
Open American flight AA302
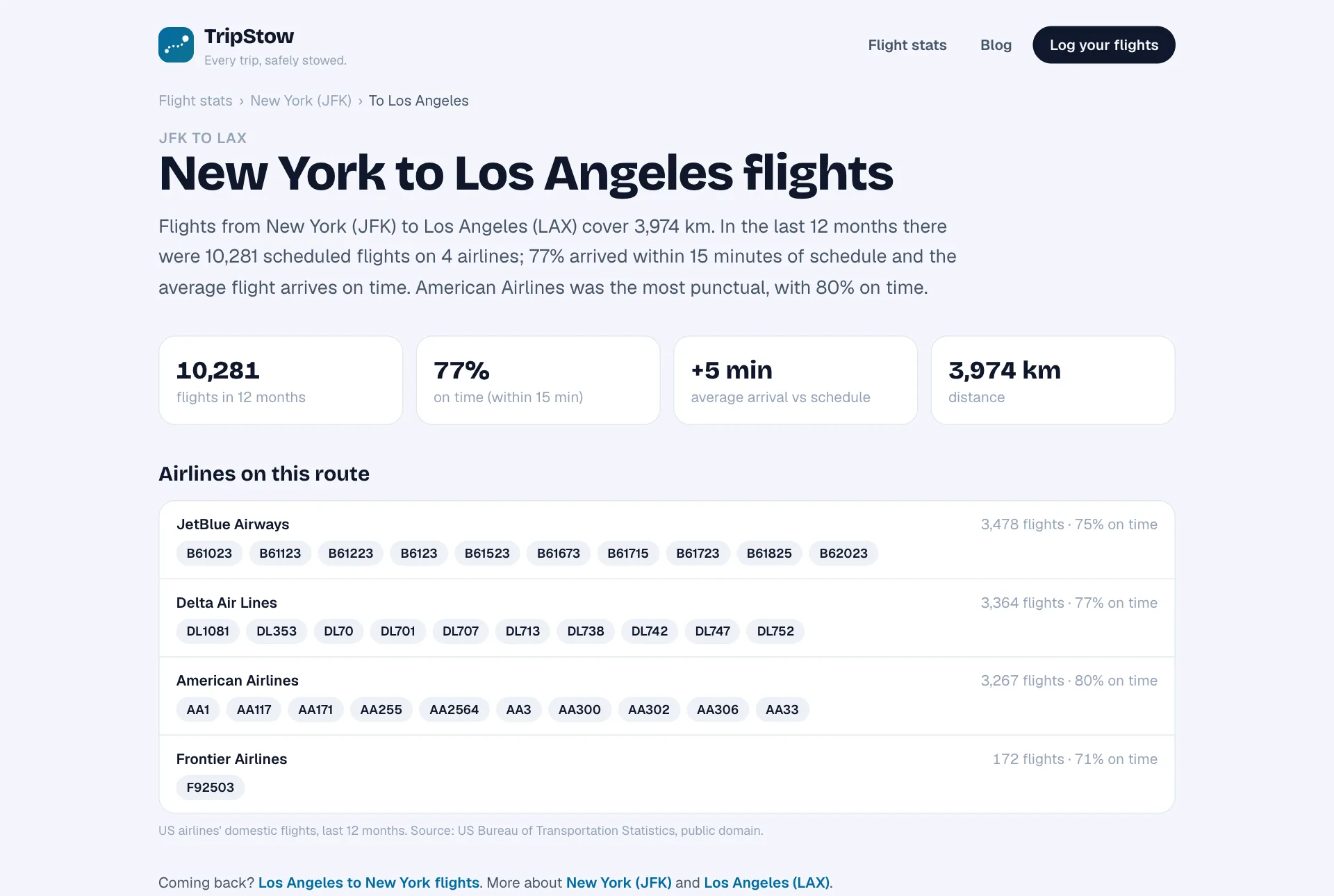tap(649, 710)
